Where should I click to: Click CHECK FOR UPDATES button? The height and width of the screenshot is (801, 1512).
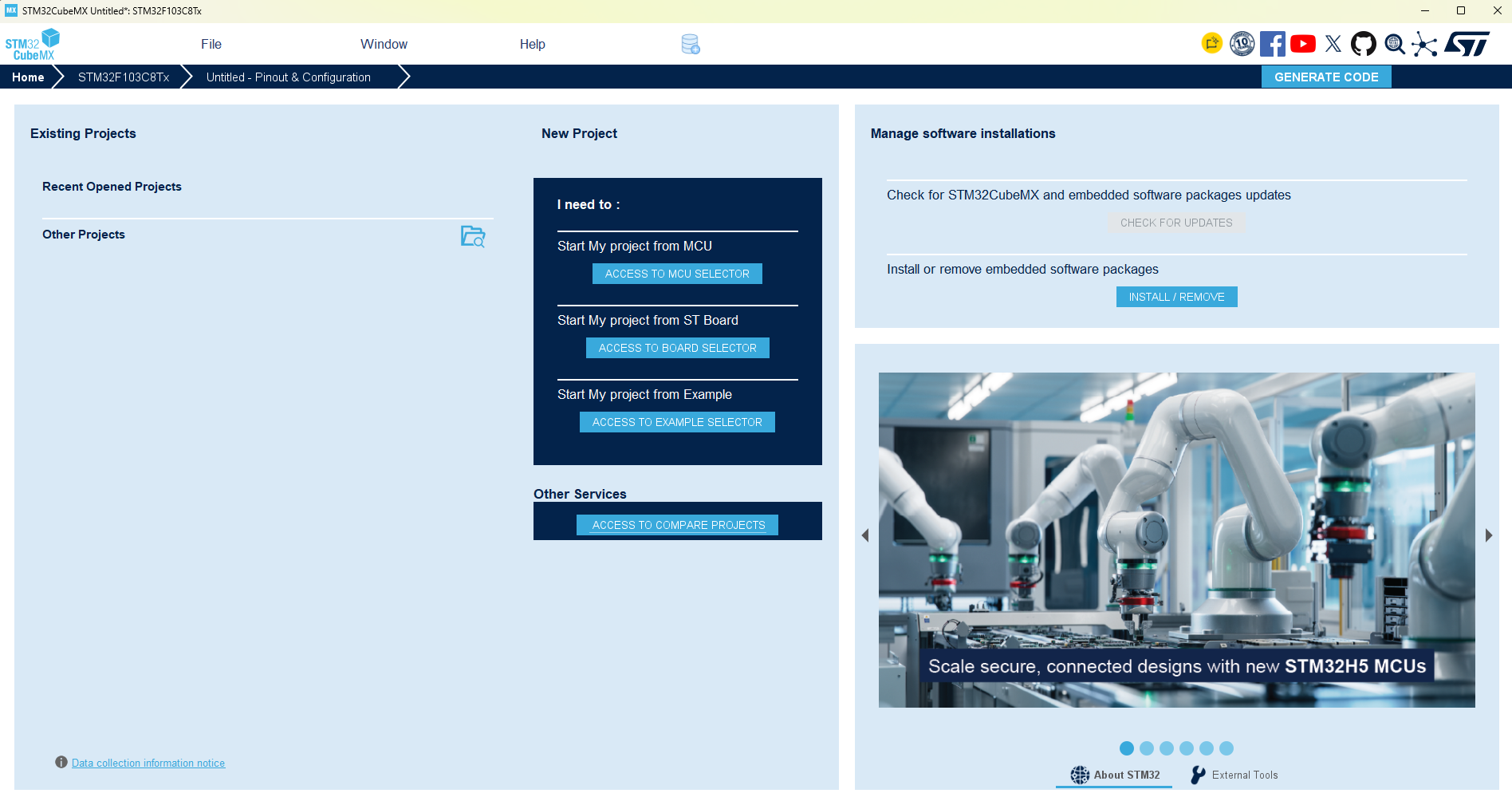coord(1176,223)
